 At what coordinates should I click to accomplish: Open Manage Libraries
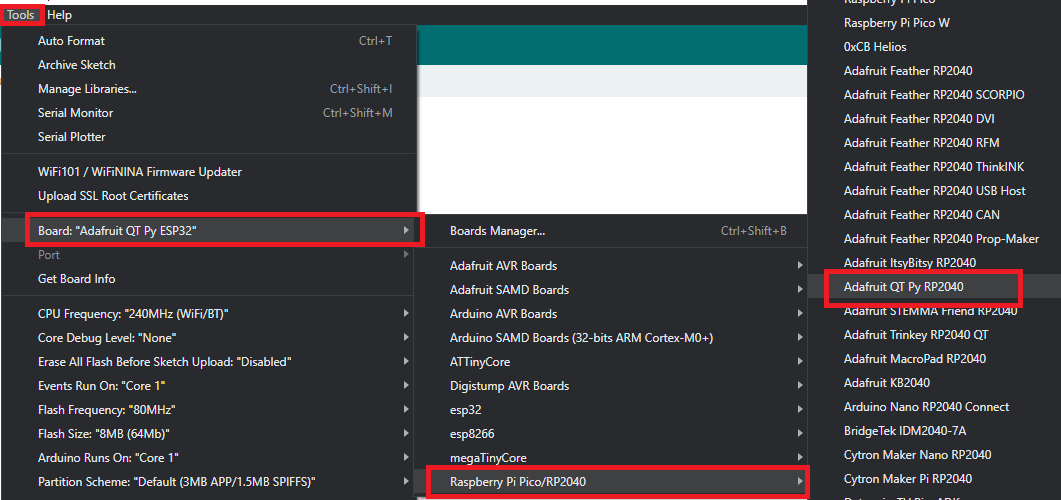87,89
